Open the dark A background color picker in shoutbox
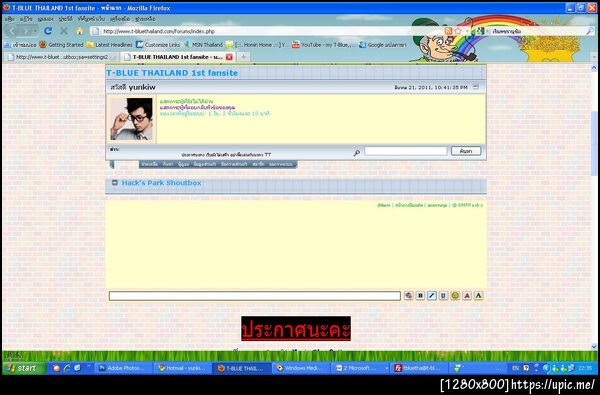Viewport: 600px width, 395px height. [x=478, y=295]
